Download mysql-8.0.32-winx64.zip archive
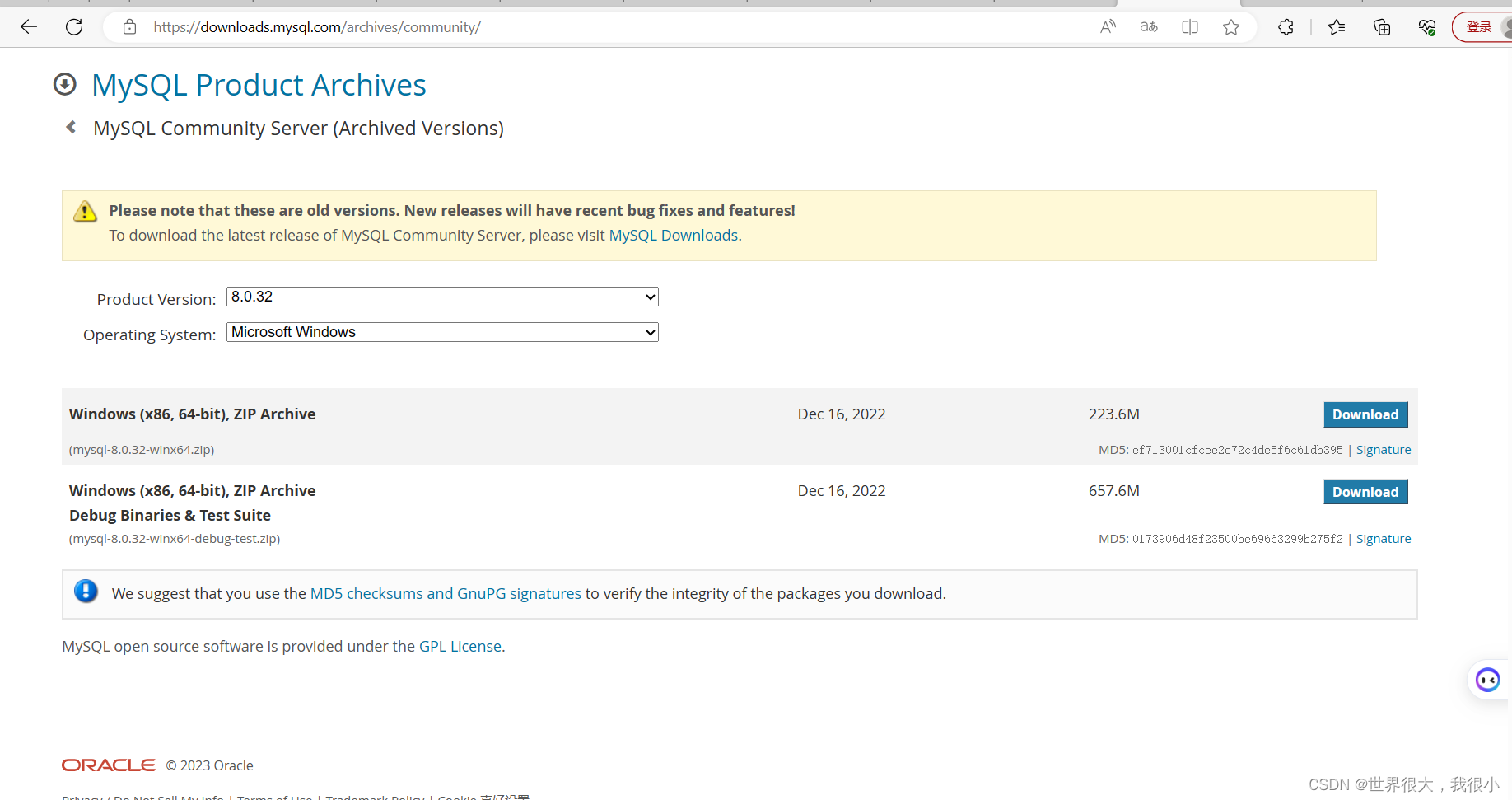Viewport: 1512px width, 800px height. 1365,414
